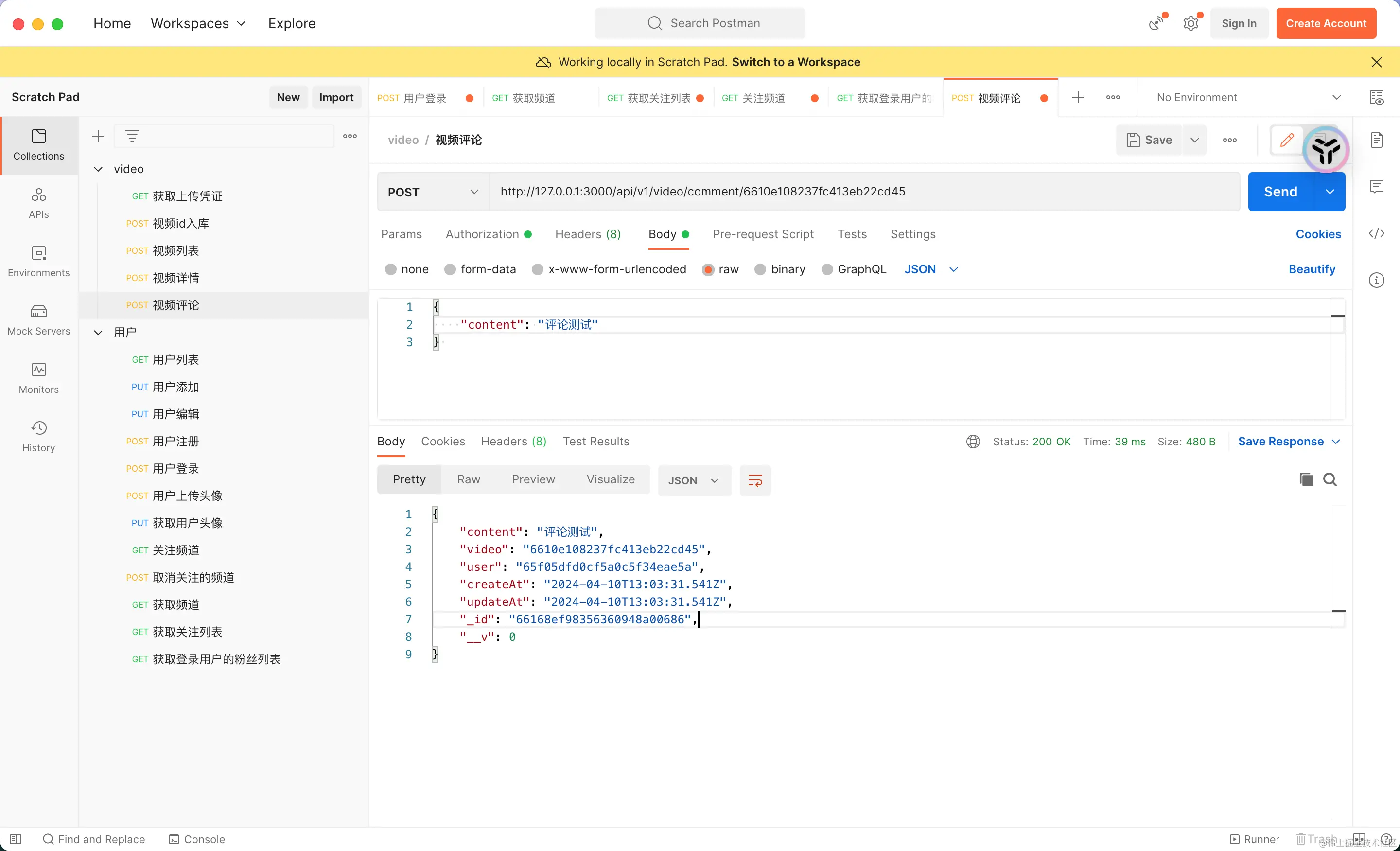Select the form-data body type
Viewport: 1400px width, 851px height.
coord(450,269)
